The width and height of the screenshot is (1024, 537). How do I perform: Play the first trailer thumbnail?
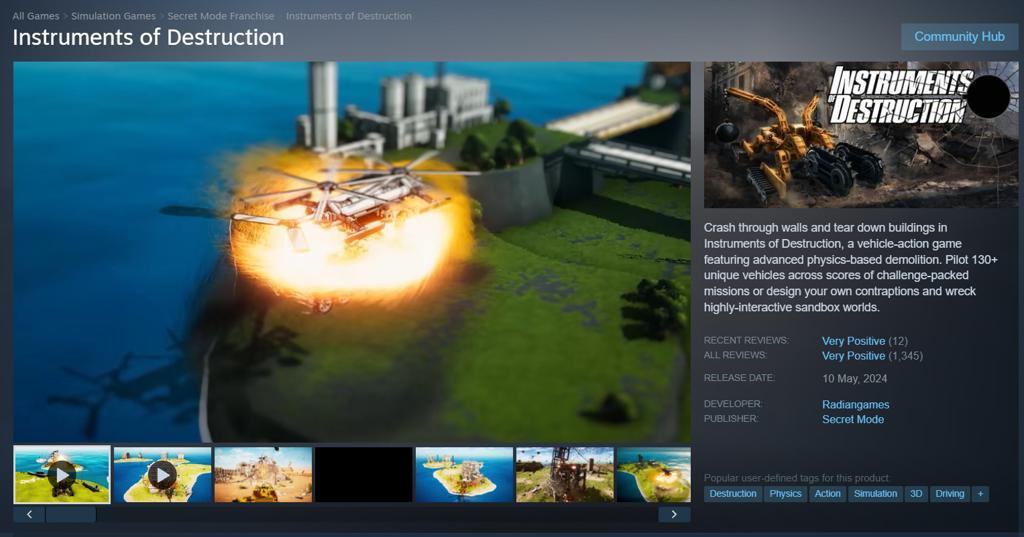62,474
